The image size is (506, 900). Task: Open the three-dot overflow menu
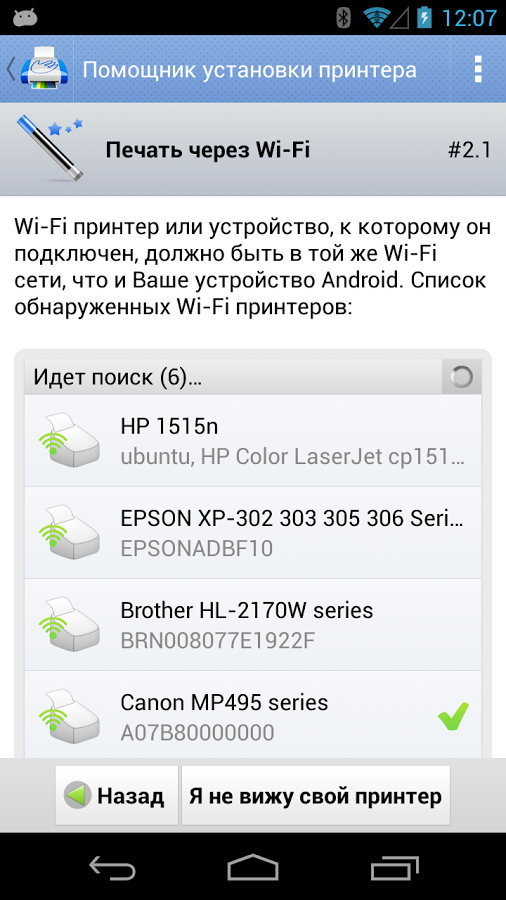(477, 69)
